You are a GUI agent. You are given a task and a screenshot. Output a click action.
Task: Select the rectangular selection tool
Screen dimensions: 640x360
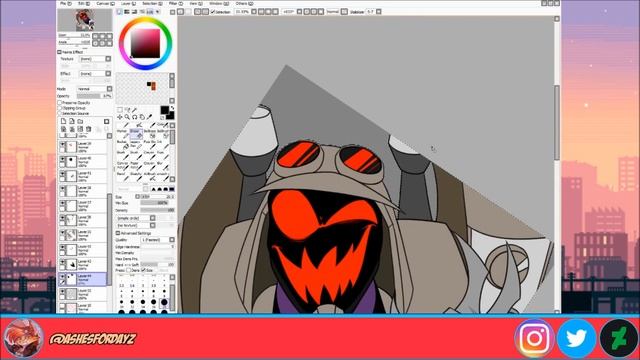(120, 110)
